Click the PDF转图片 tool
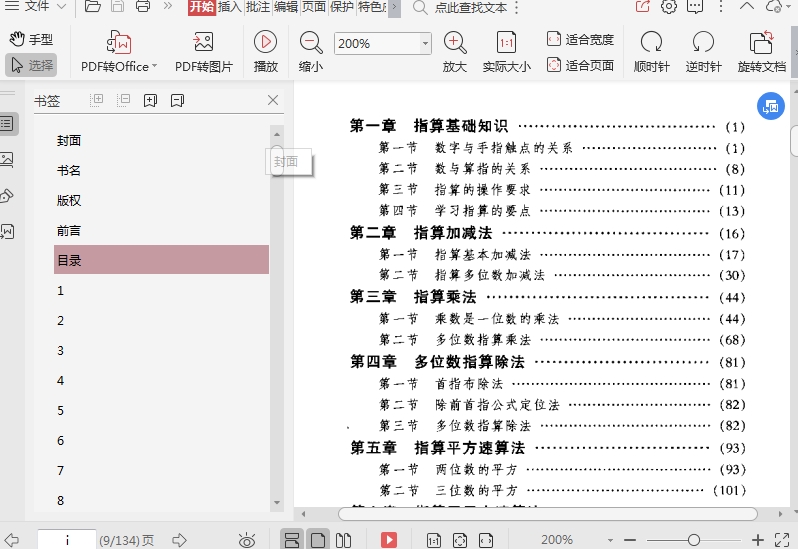Viewport: 798px width, 549px height. coord(204,51)
